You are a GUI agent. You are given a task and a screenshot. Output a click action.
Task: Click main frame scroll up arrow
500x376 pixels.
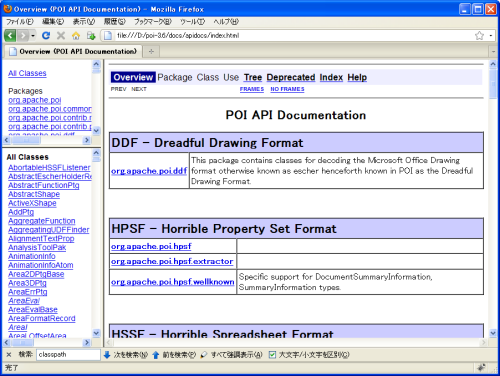(493, 64)
